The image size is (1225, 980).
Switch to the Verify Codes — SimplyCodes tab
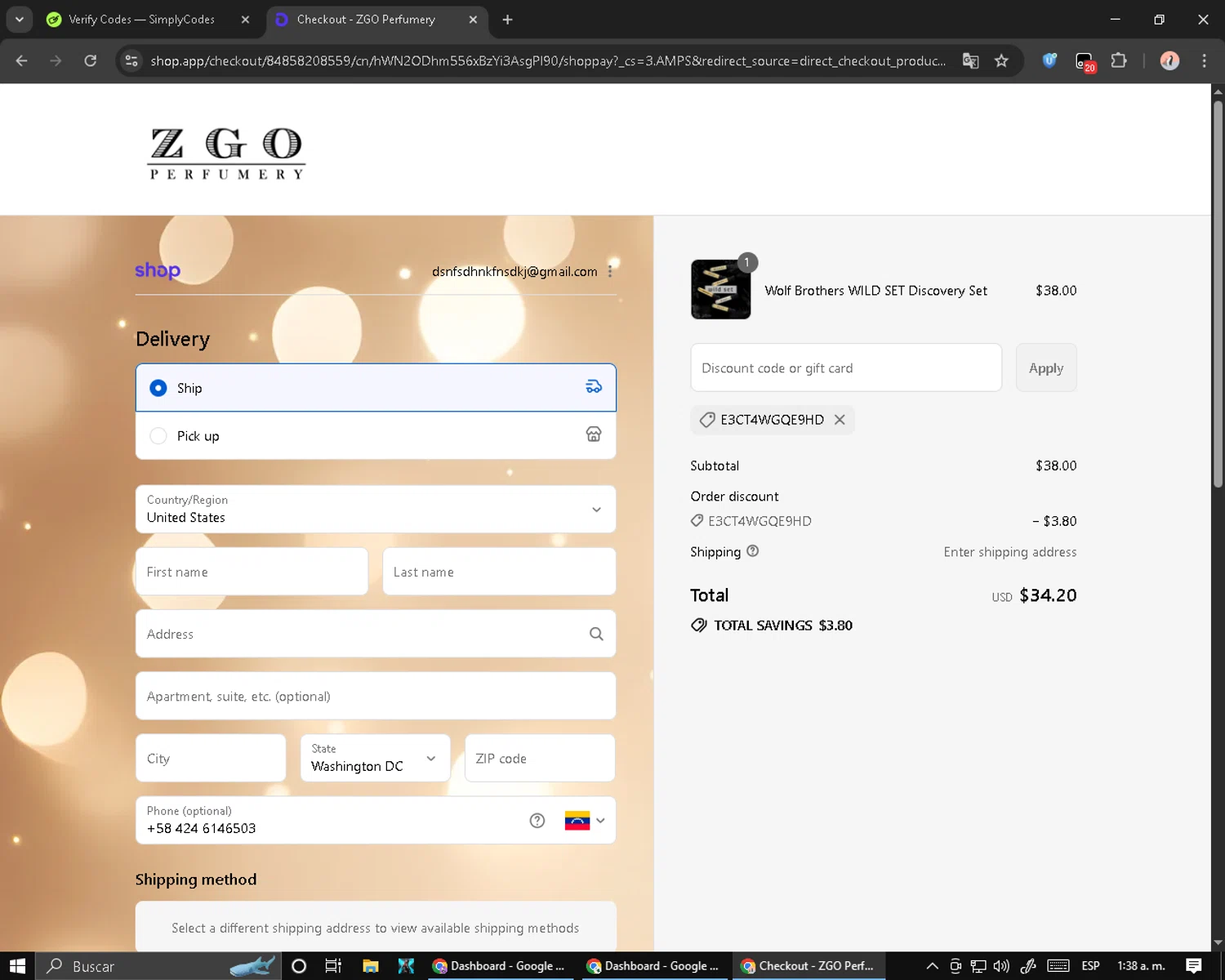pos(140,20)
